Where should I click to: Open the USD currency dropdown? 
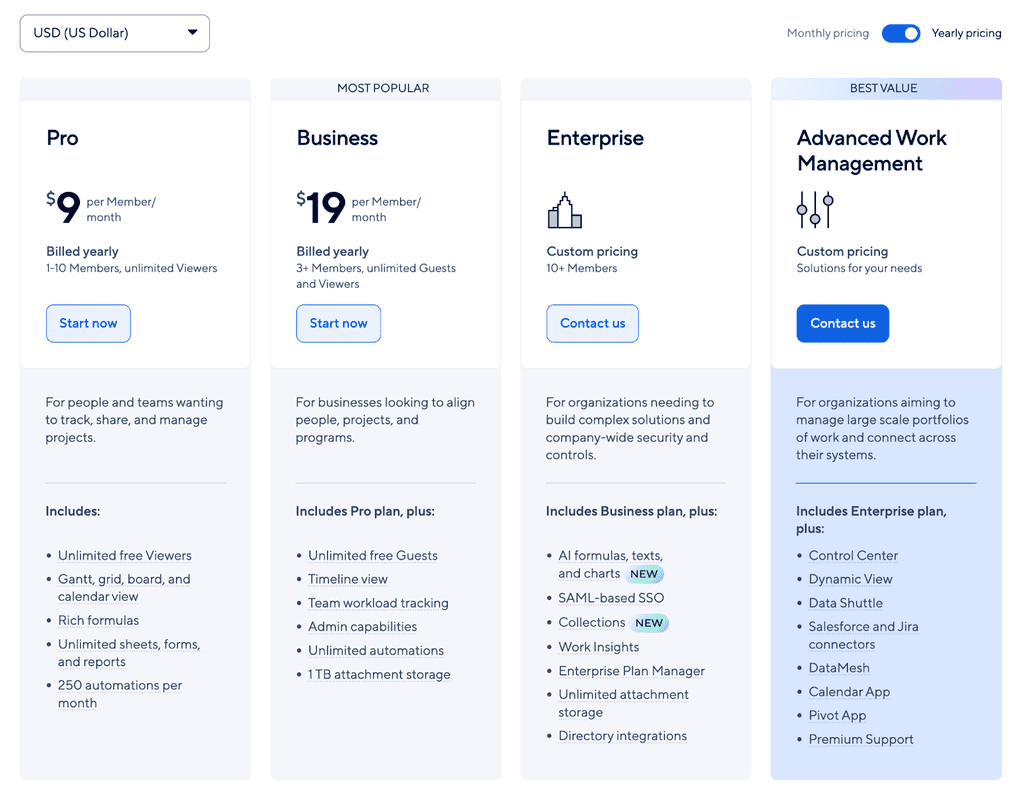[113, 33]
